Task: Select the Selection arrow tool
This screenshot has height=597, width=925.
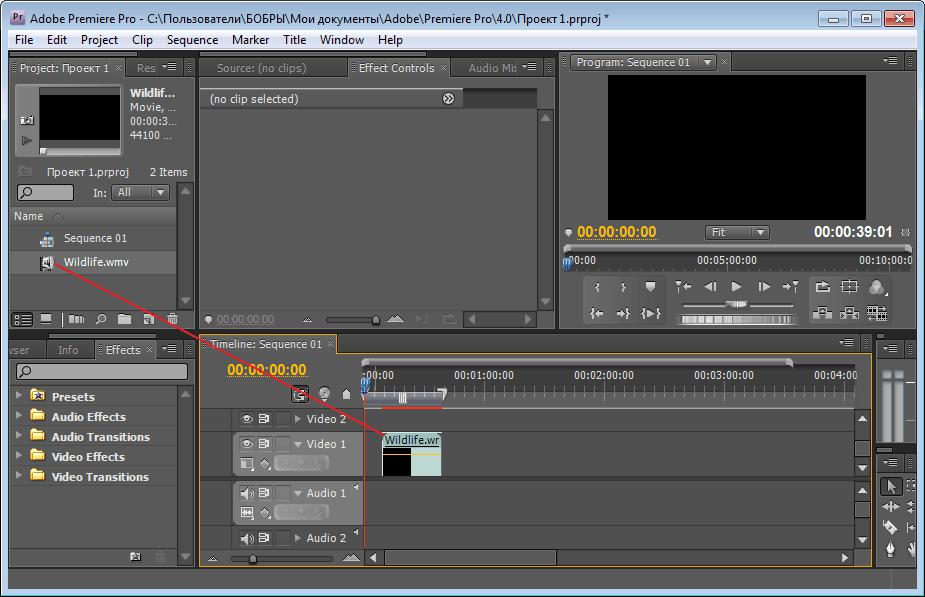Action: click(x=890, y=486)
